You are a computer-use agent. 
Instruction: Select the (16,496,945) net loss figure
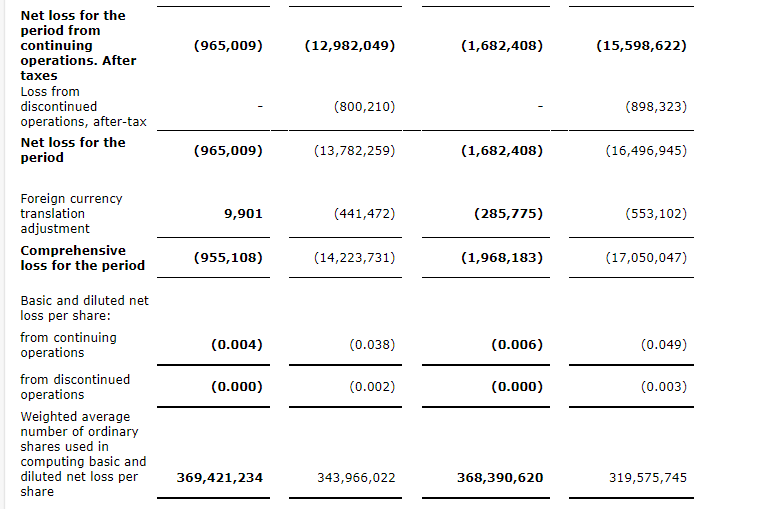pyautogui.click(x=646, y=150)
